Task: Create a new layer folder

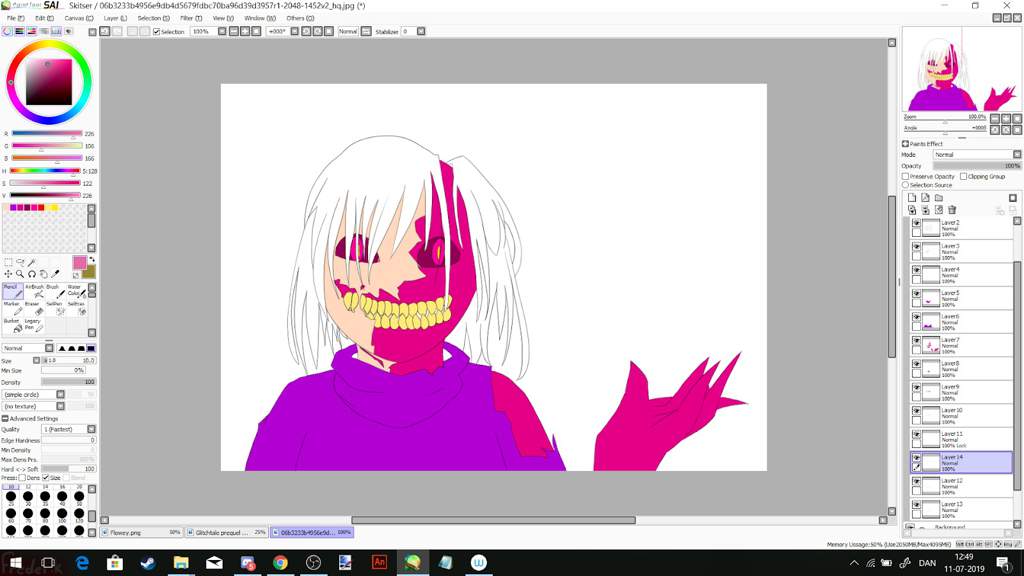Action: click(x=938, y=198)
